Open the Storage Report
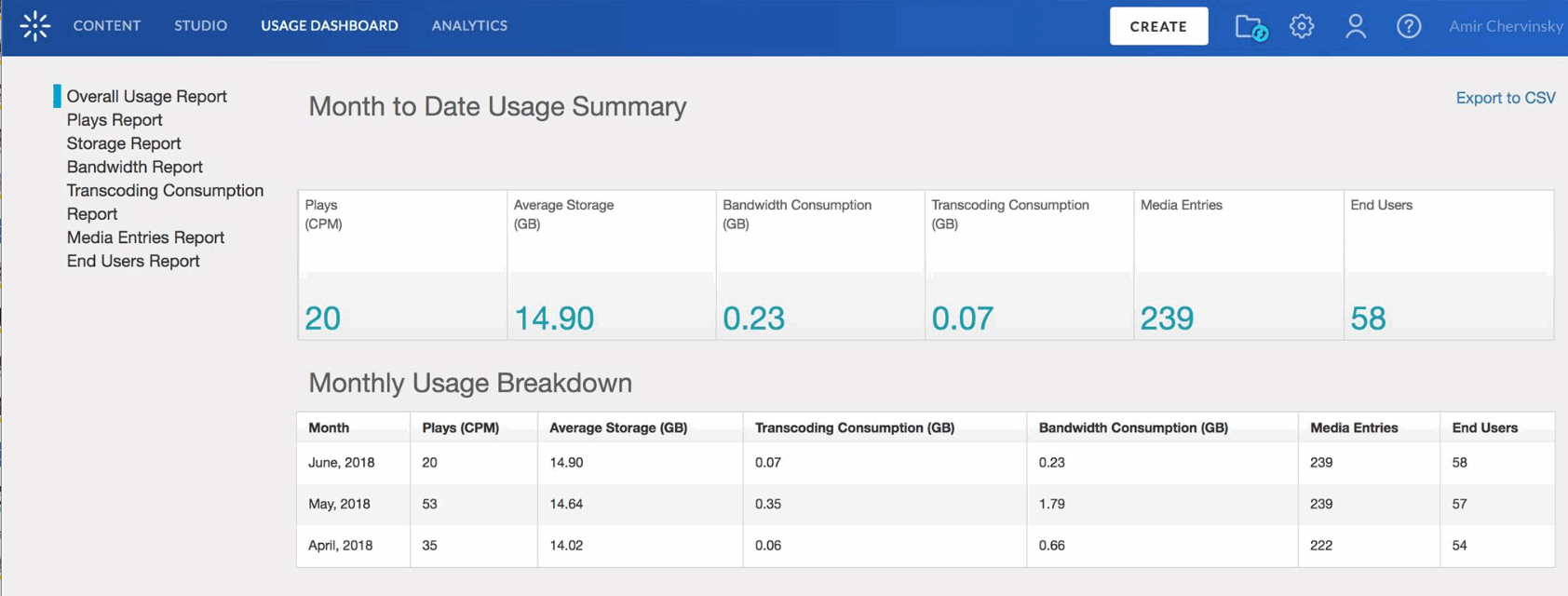Screen dimensions: 1568x596 pyautogui.click(x=124, y=143)
